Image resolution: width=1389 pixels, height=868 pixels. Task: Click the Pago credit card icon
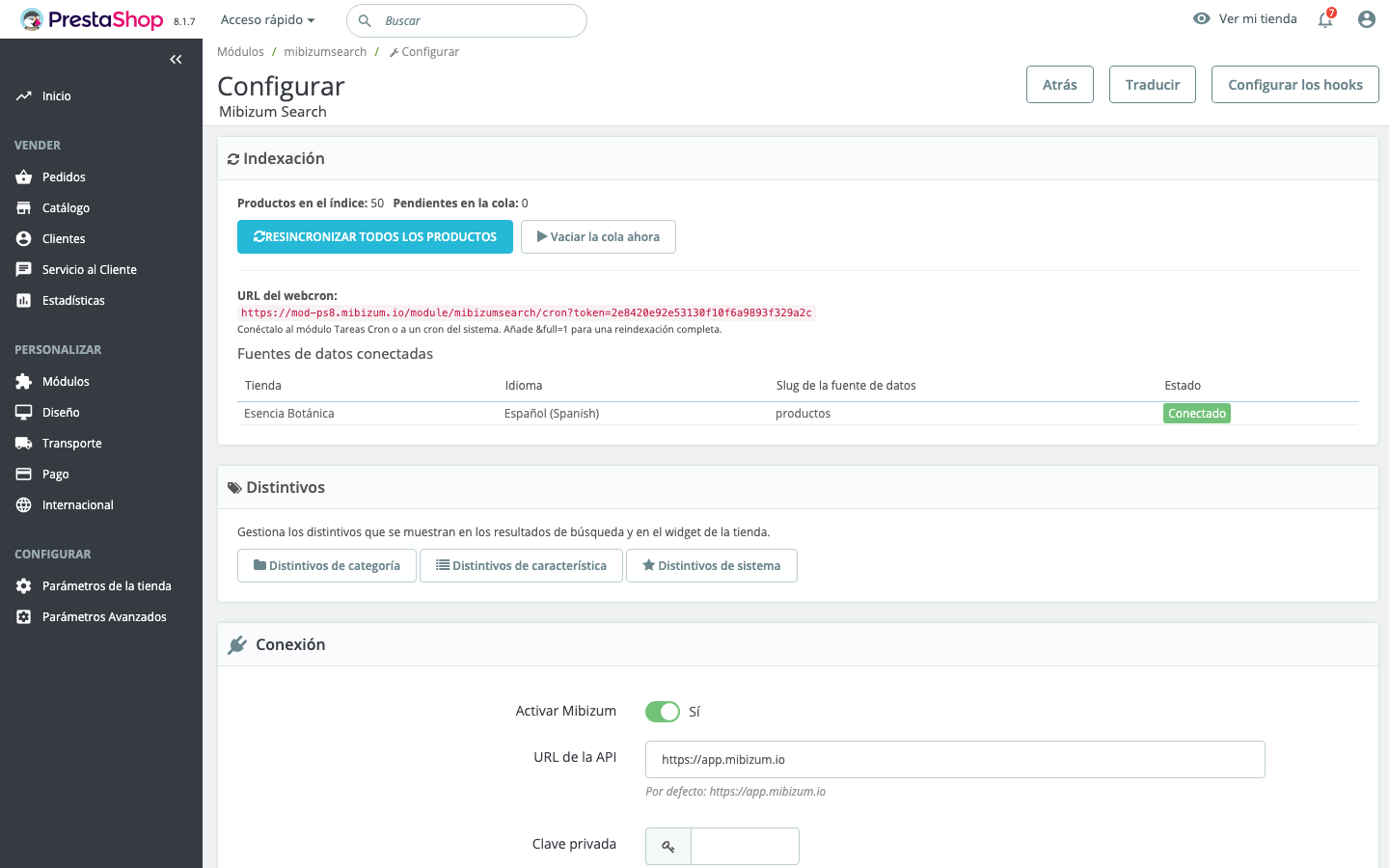click(24, 475)
